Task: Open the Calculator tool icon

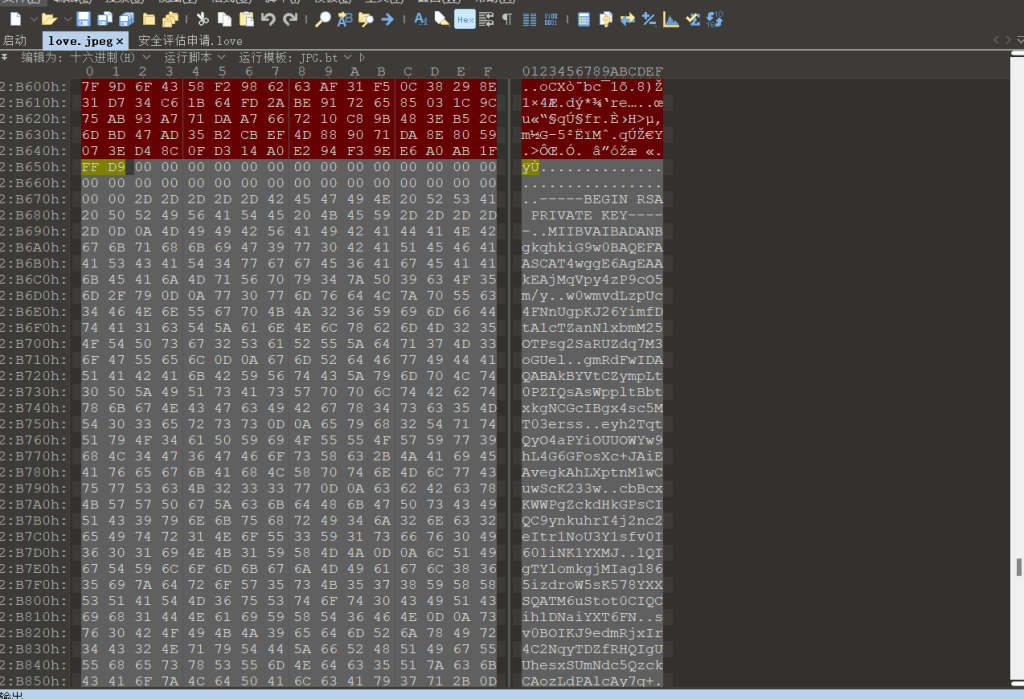Action: click(x=583, y=19)
